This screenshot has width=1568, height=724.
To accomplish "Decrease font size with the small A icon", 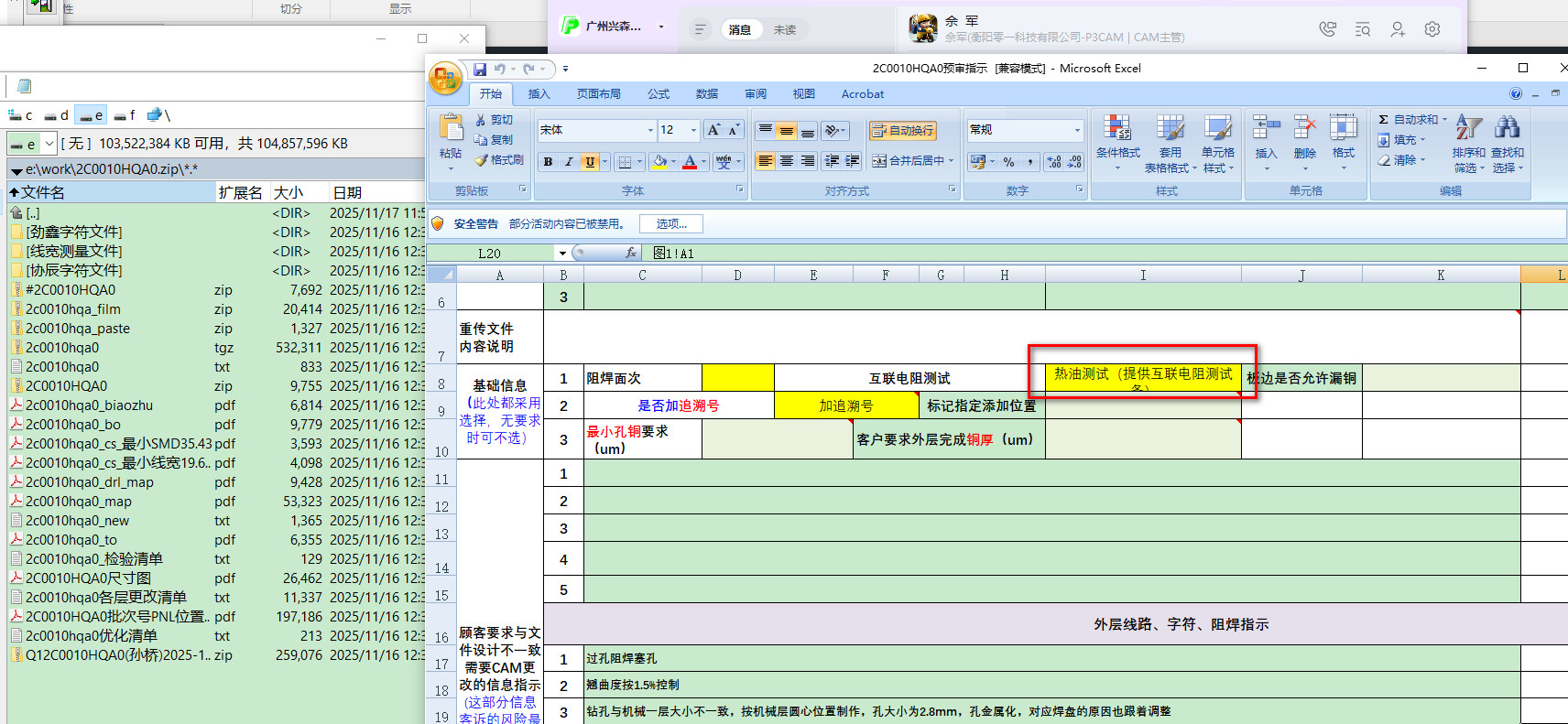I will 734,130.
